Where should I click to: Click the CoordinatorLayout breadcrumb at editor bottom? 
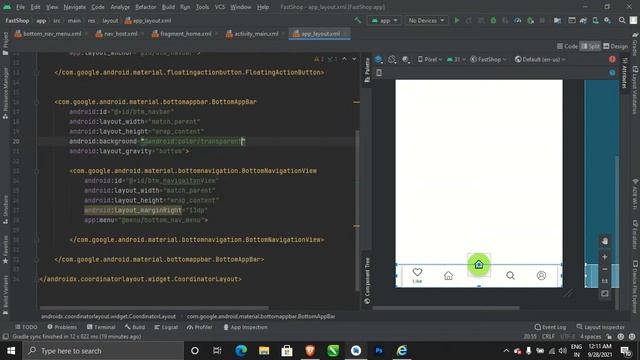[108, 316]
